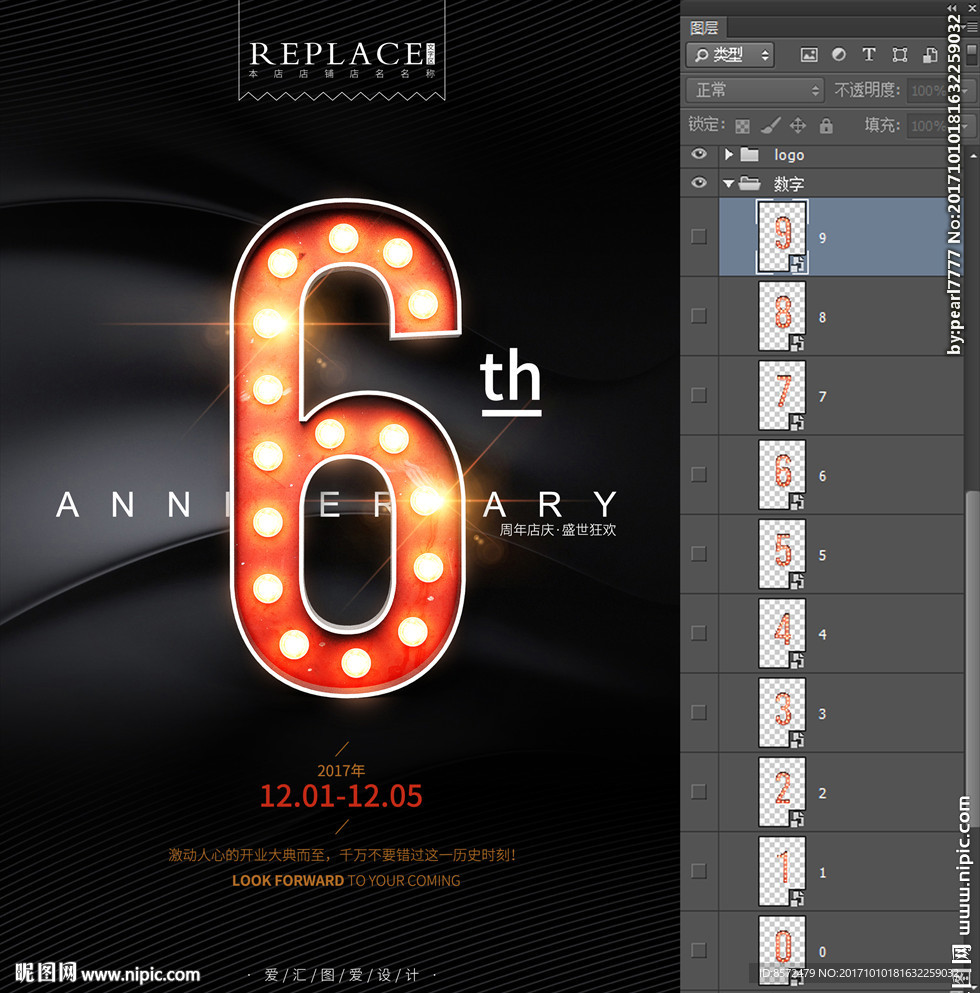The width and height of the screenshot is (980, 993).
Task: Click the adjustment layer filter icon
Action: pyautogui.click(x=838, y=55)
